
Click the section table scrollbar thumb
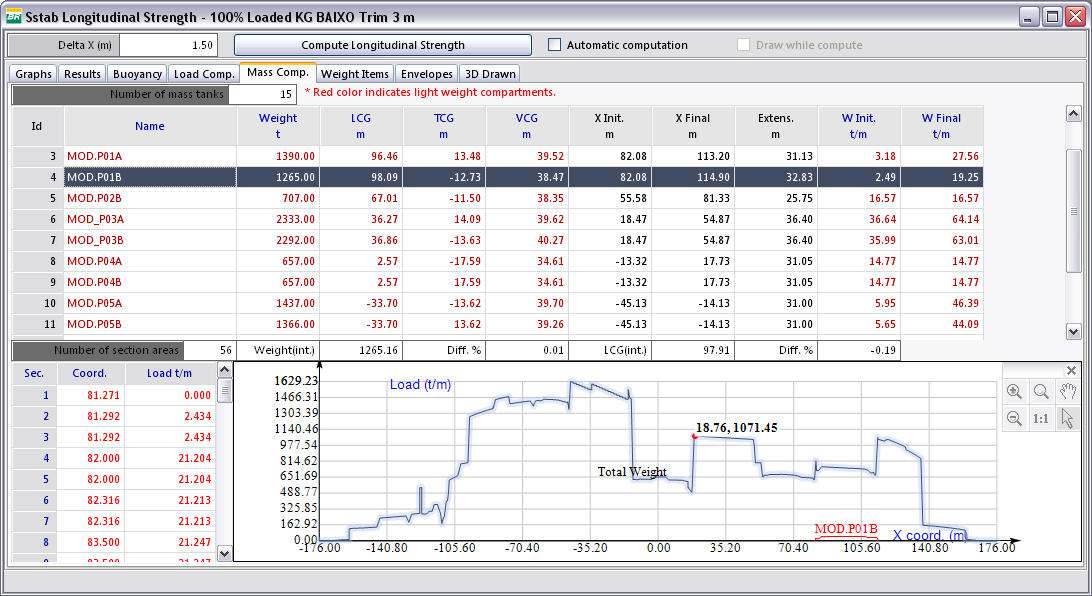pos(224,391)
